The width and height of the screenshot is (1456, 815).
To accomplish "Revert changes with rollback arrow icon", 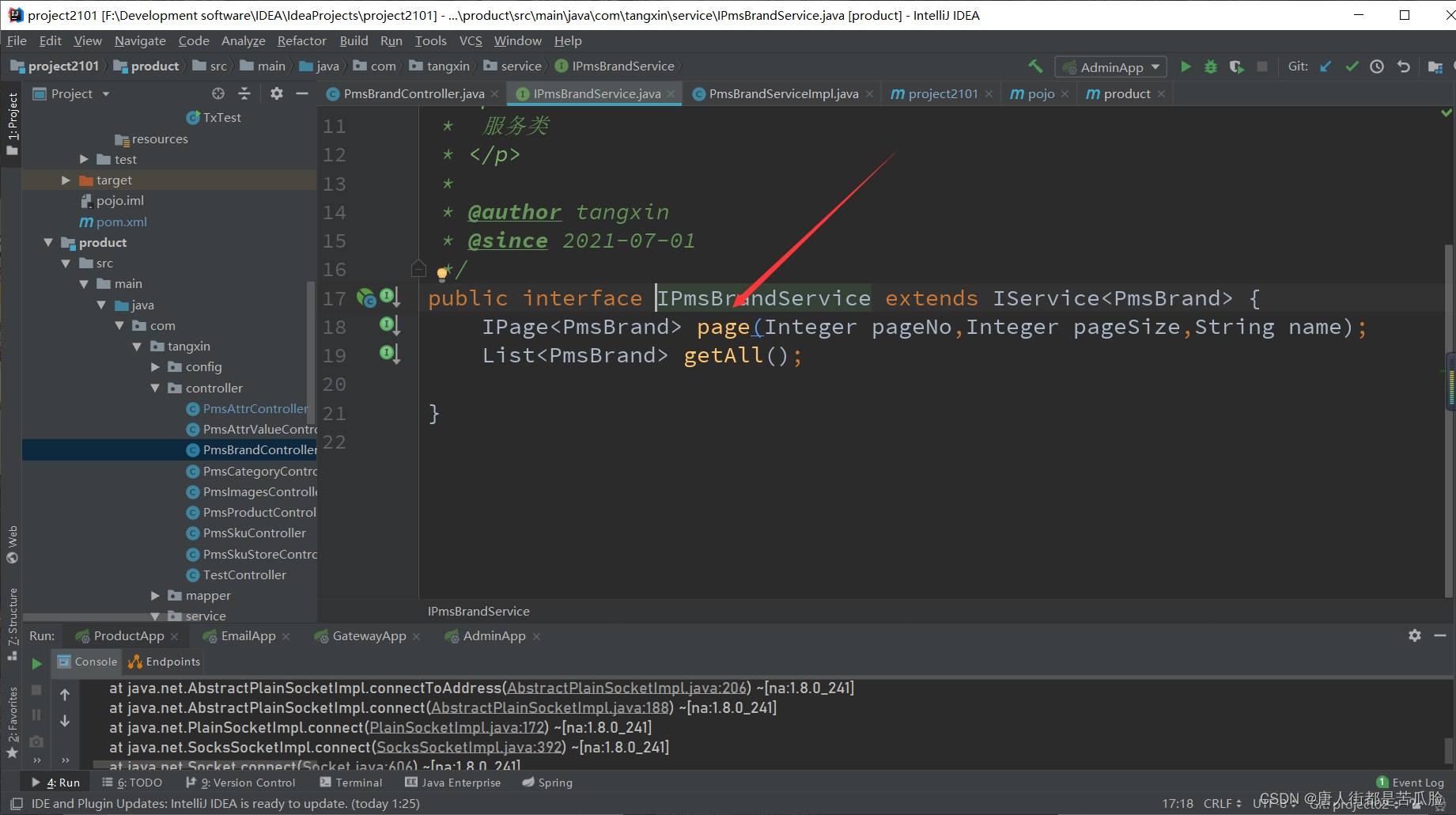I will point(1404,66).
